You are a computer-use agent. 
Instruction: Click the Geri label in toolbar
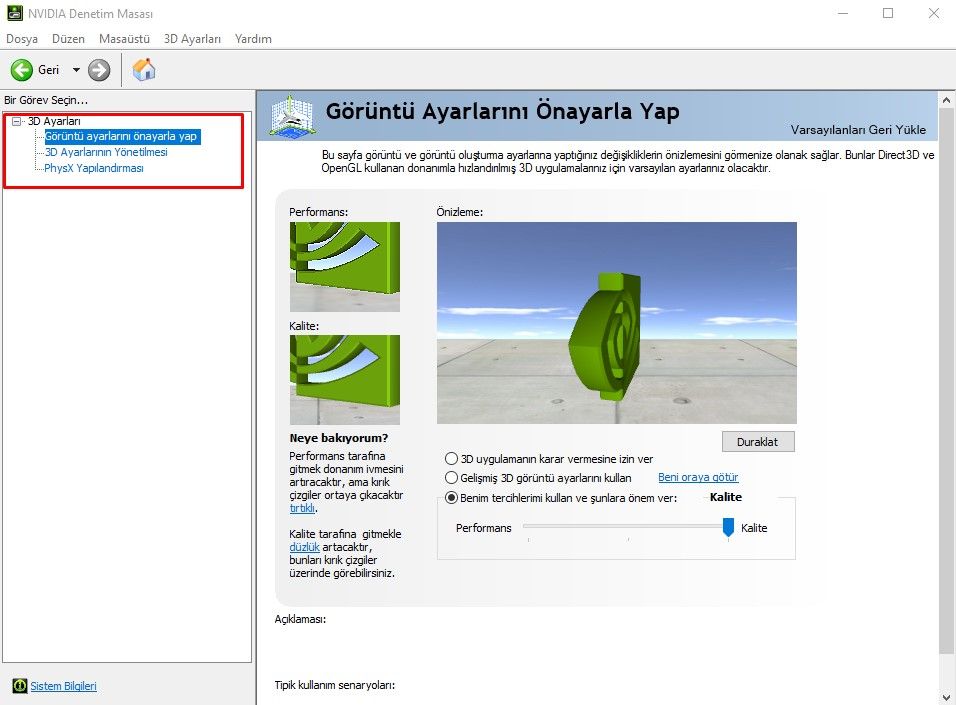pos(49,70)
